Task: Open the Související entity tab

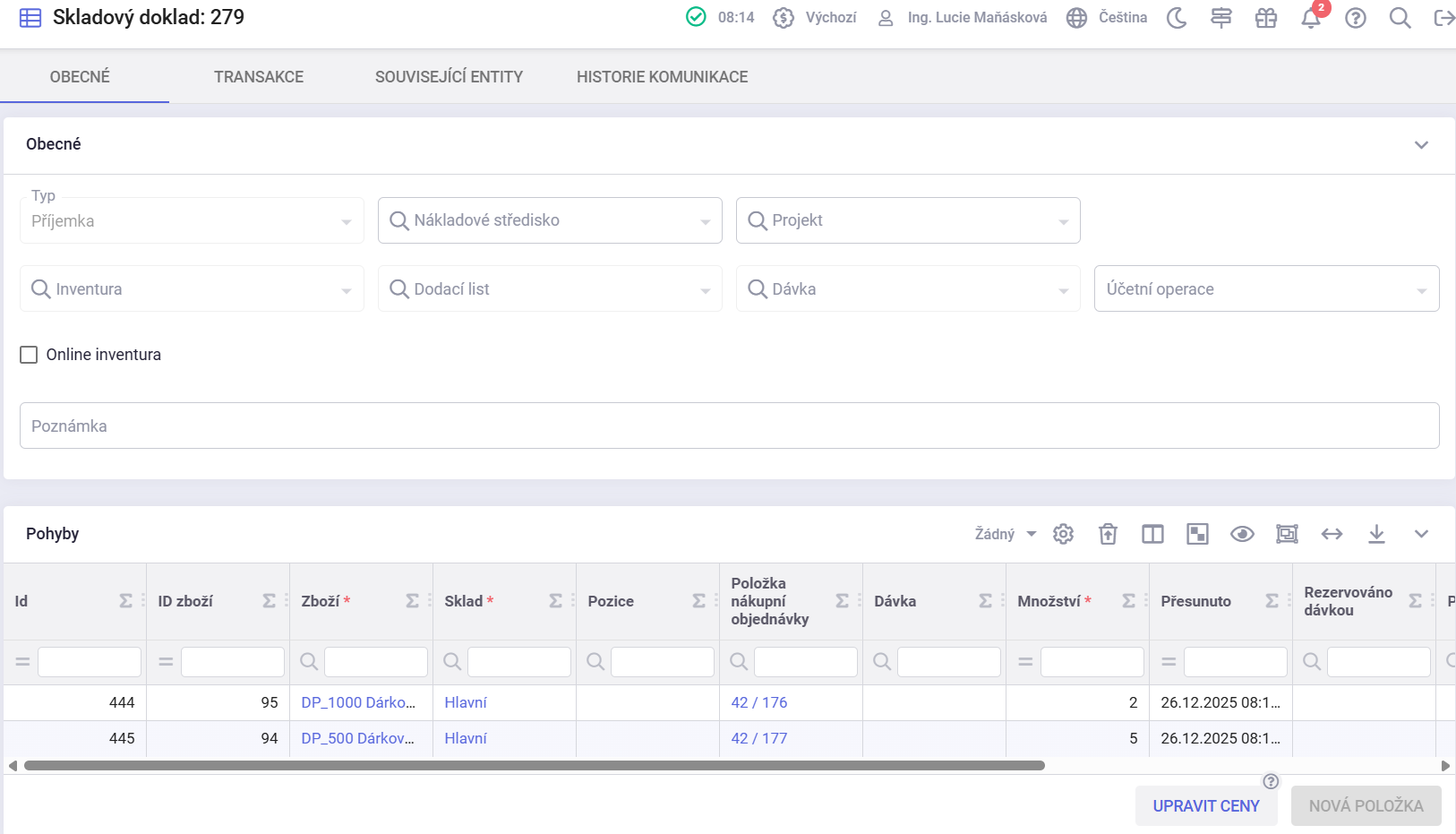Action: pos(449,77)
